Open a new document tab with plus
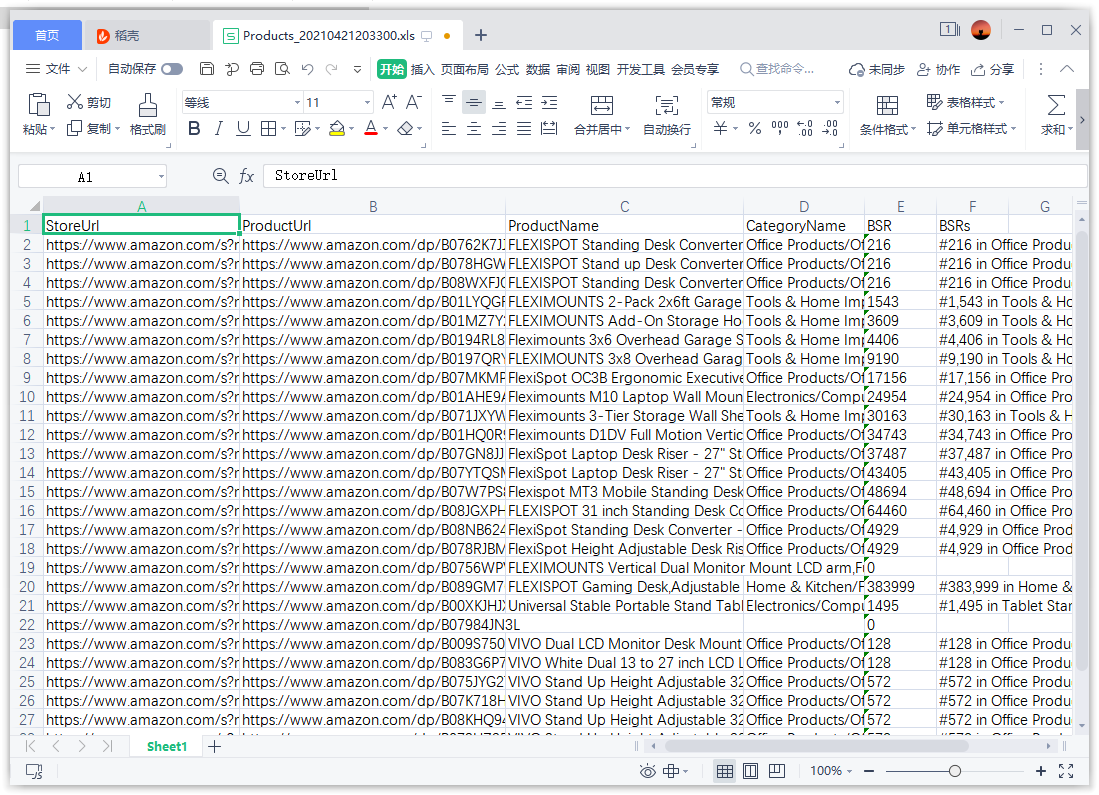This screenshot has height=795, width=1099. [481, 35]
